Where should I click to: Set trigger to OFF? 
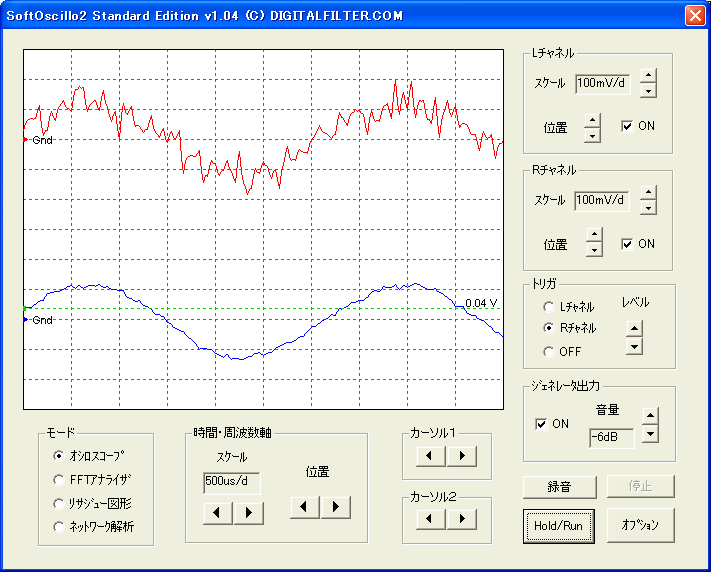pyautogui.click(x=549, y=352)
